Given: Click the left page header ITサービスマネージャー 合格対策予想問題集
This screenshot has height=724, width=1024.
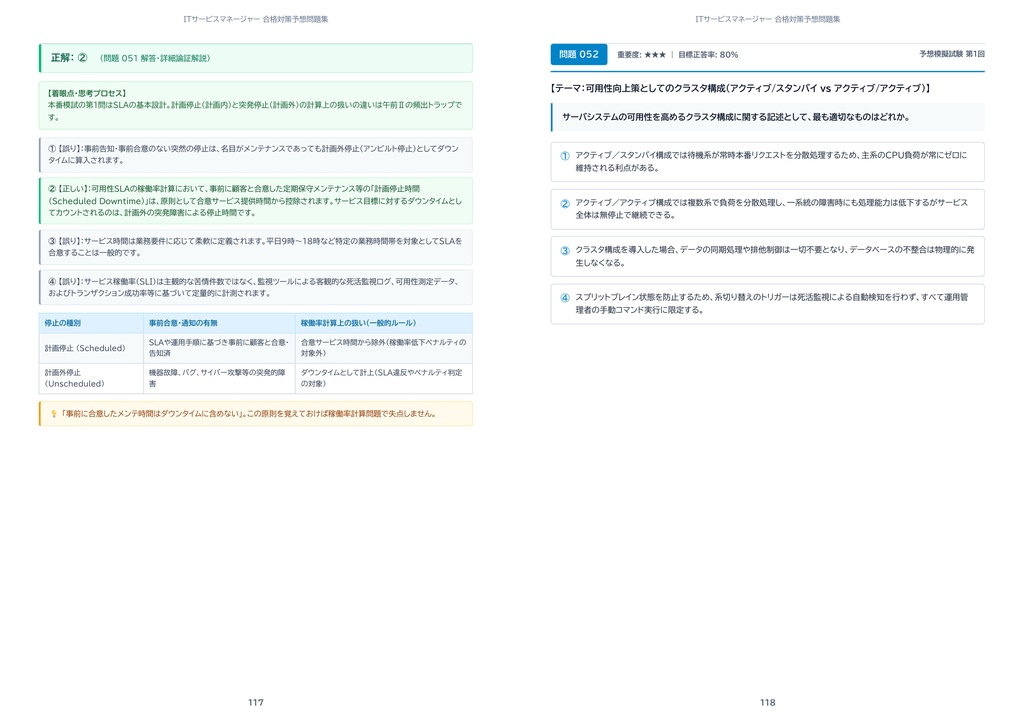Looking at the screenshot, I should pyautogui.click(x=255, y=20).
